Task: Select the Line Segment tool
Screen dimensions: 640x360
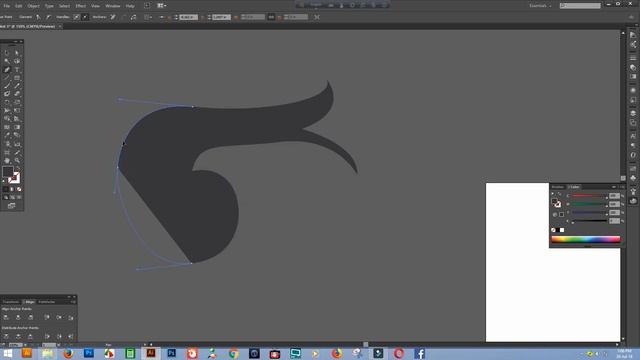Action: pos(7,78)
